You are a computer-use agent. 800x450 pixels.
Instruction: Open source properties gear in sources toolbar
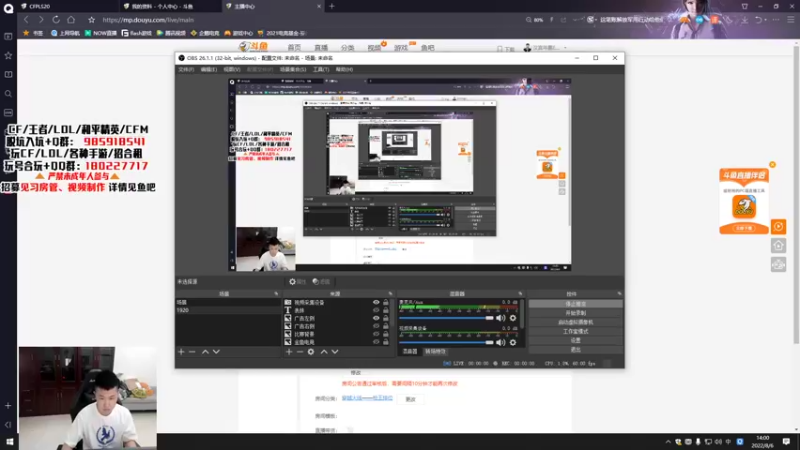point(311,352)
